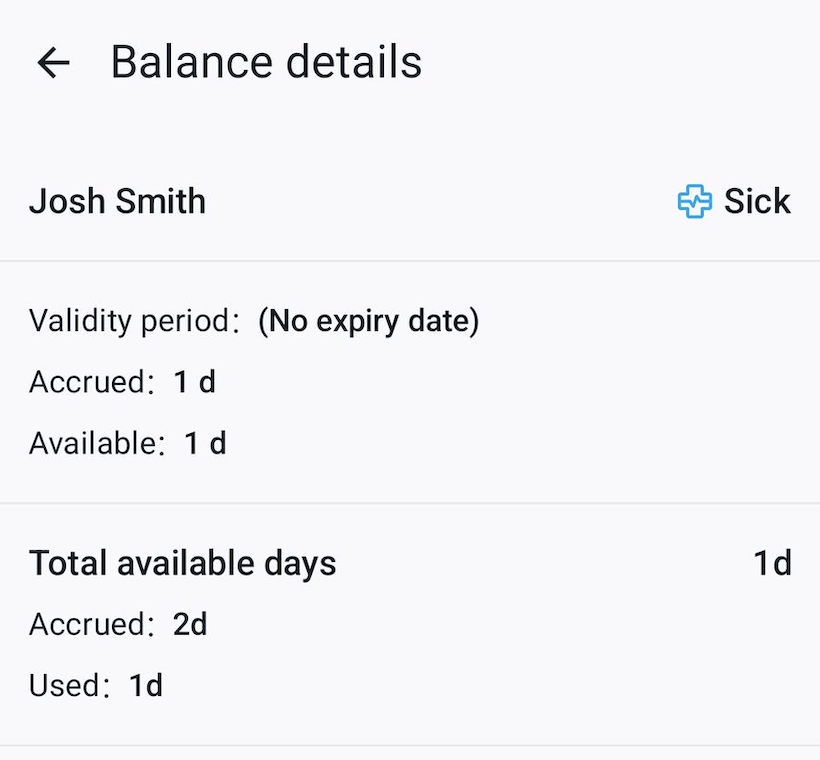Tap the Accrued label under Validity period
Screen dimensions: 820x760
pyautogui.click(x=86, y=382)
